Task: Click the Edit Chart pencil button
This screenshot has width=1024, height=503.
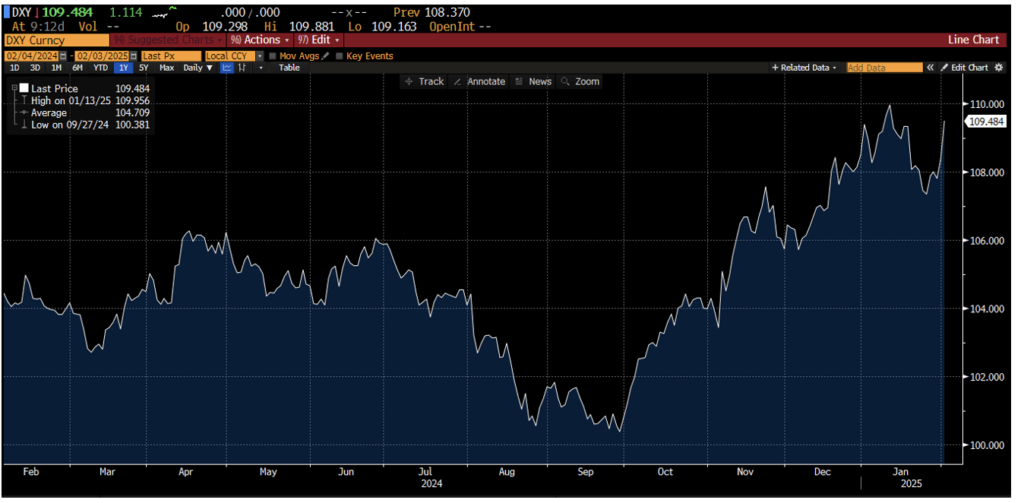Action: coord(964,67)
